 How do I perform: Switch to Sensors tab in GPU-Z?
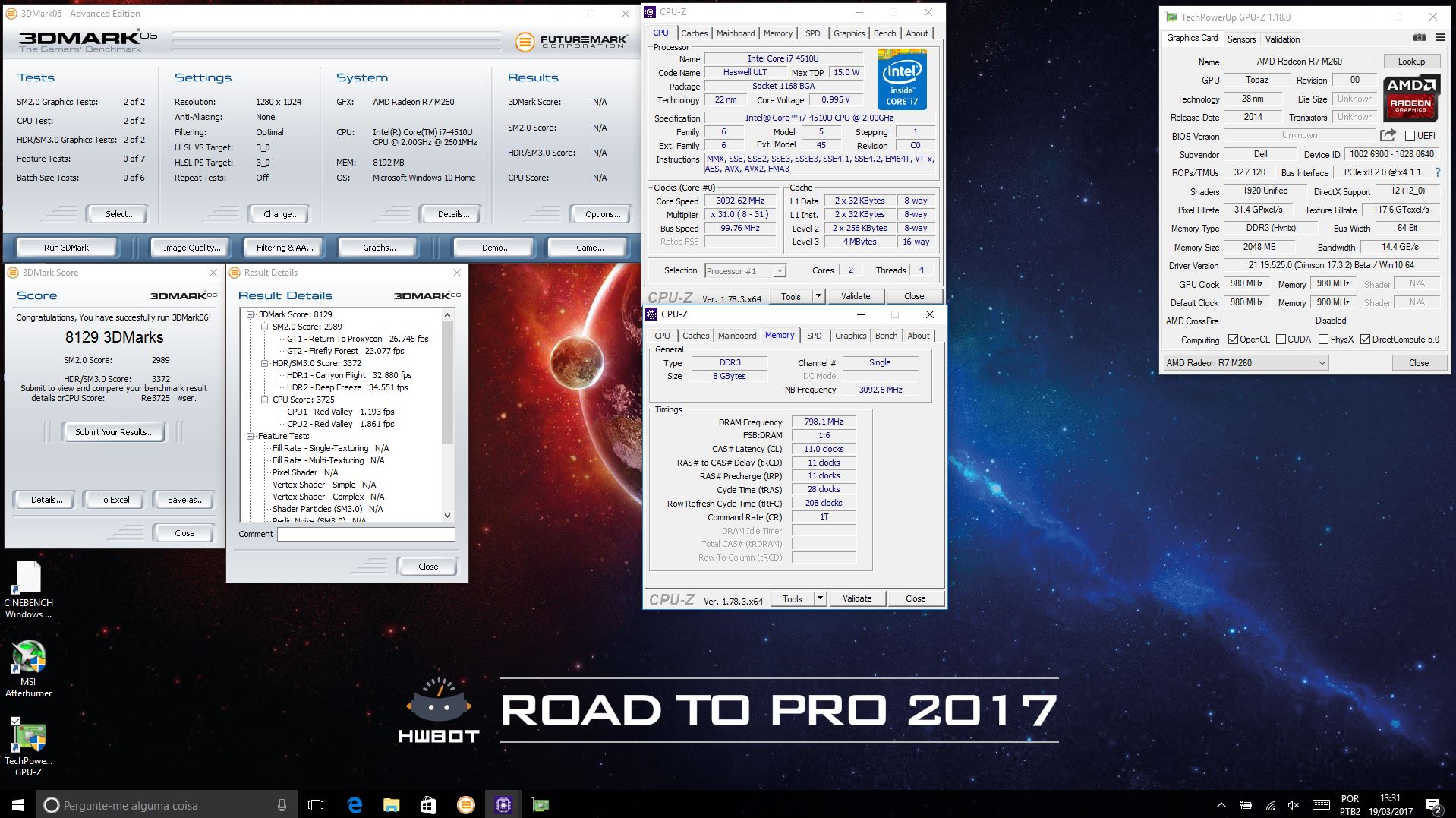(x=1241, y=39)
